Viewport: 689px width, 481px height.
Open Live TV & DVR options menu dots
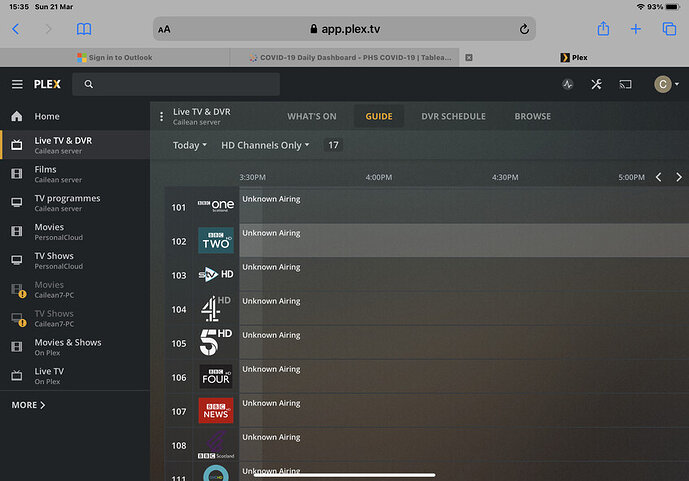tap(162, 116)
